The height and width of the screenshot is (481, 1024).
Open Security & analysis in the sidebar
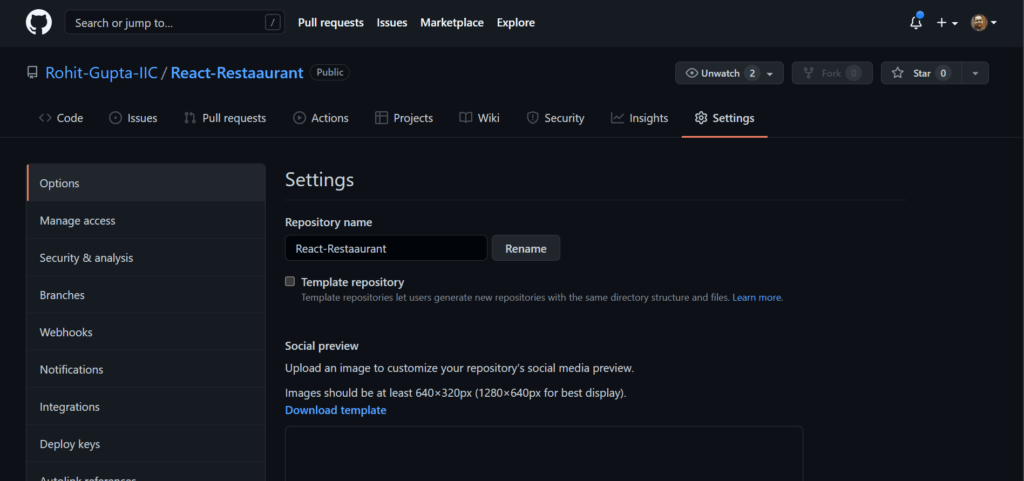click(146, 258)
